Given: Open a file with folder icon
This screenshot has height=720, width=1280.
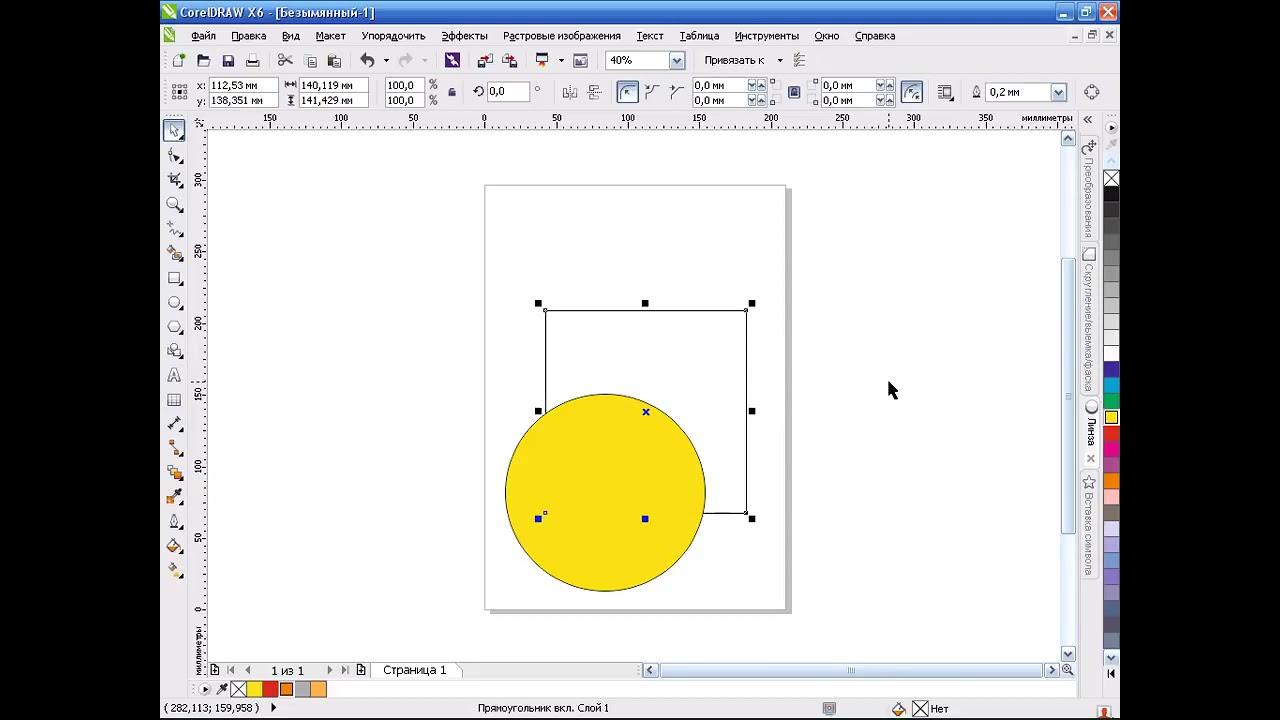Looking at the screenshot, I should (x=204, y=61).
